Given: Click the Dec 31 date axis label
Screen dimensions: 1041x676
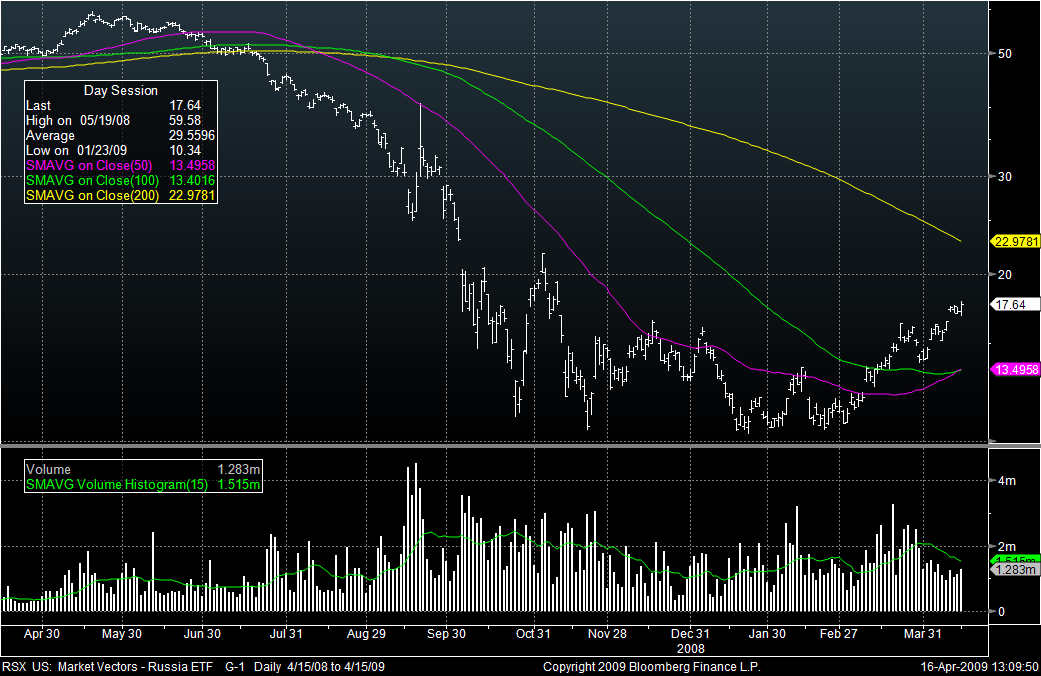Looking at the screenshot, I should click(x=690, y=634).
